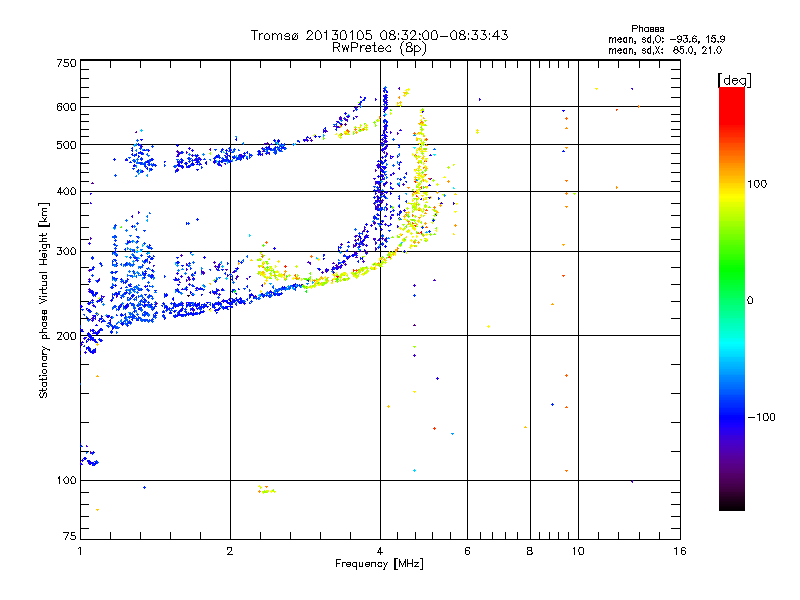Click the y-axis tick label '600'
Viewport: 800px width, 600px height.
click(x=66, y=107)
